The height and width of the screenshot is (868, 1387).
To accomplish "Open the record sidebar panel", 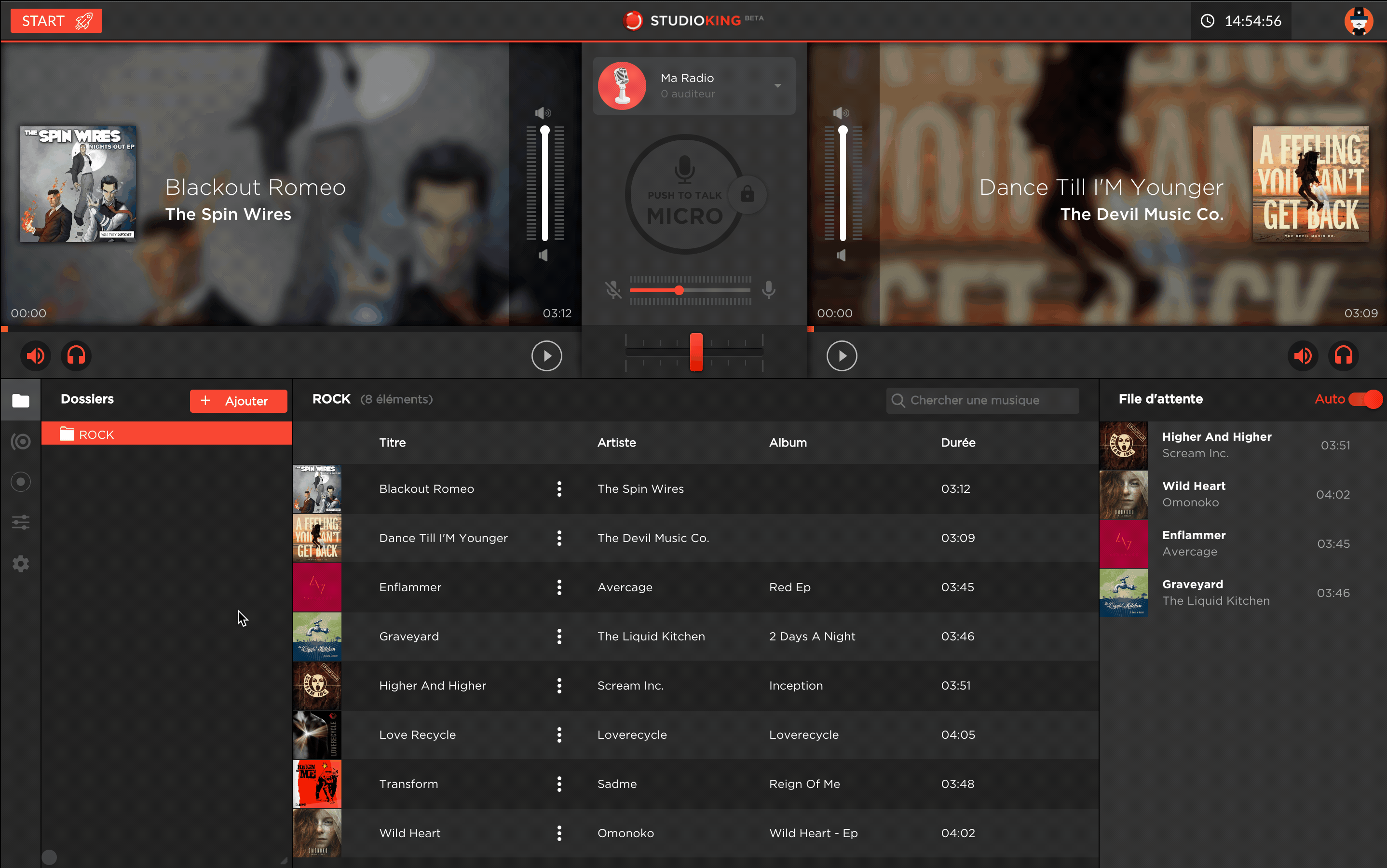I will [x=21, y=482].
